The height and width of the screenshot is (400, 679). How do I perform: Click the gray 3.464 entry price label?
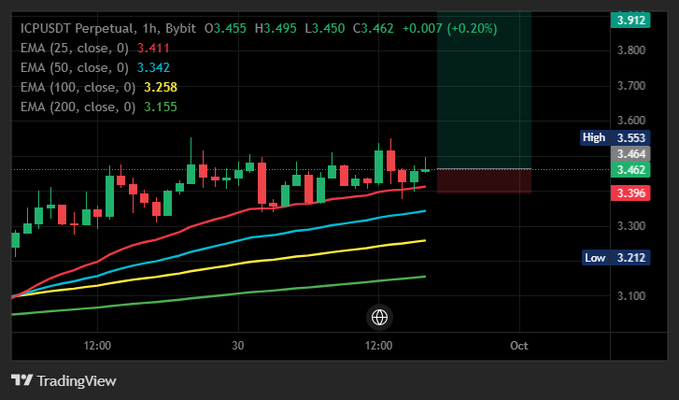[630, 154]
